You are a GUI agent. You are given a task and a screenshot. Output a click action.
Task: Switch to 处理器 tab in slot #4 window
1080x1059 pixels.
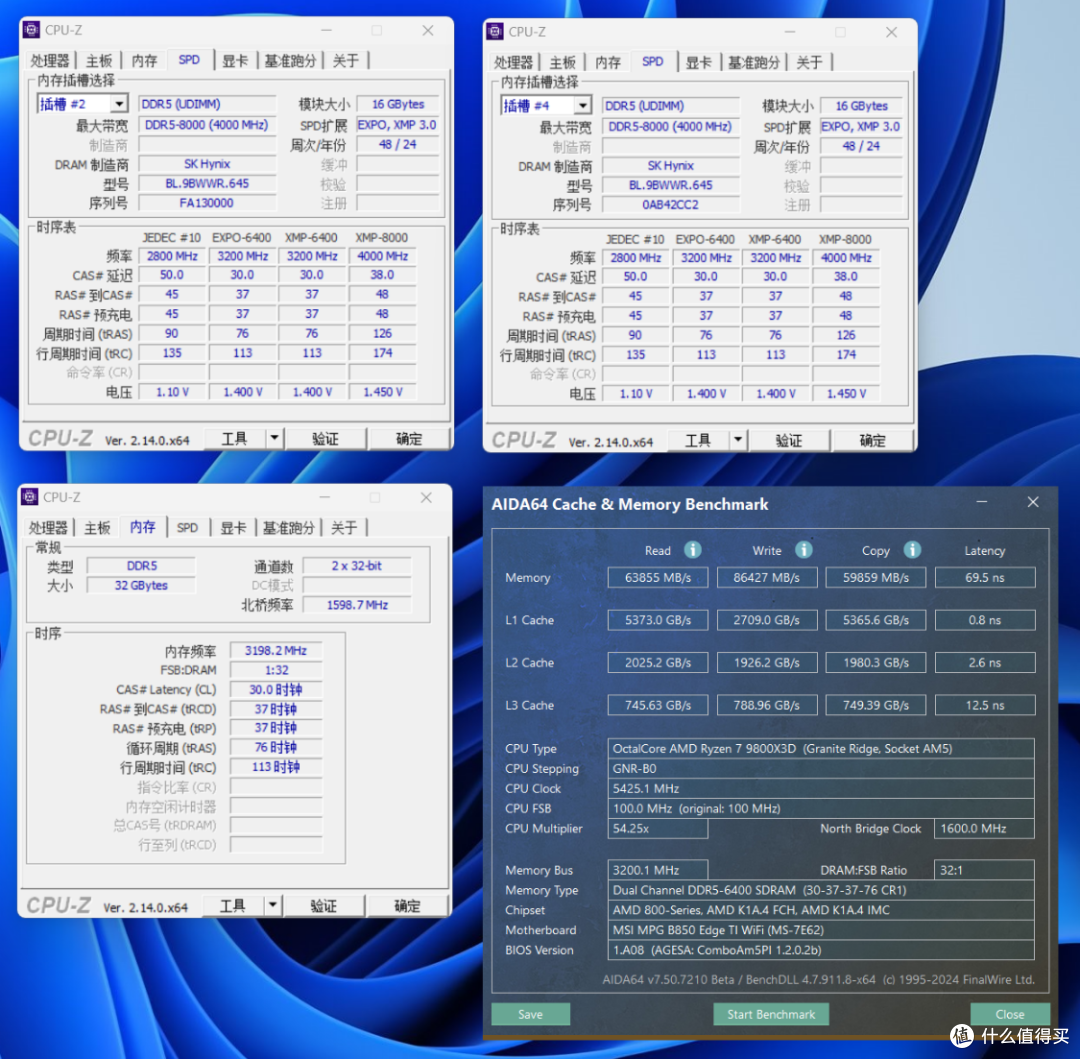(513, 62)
